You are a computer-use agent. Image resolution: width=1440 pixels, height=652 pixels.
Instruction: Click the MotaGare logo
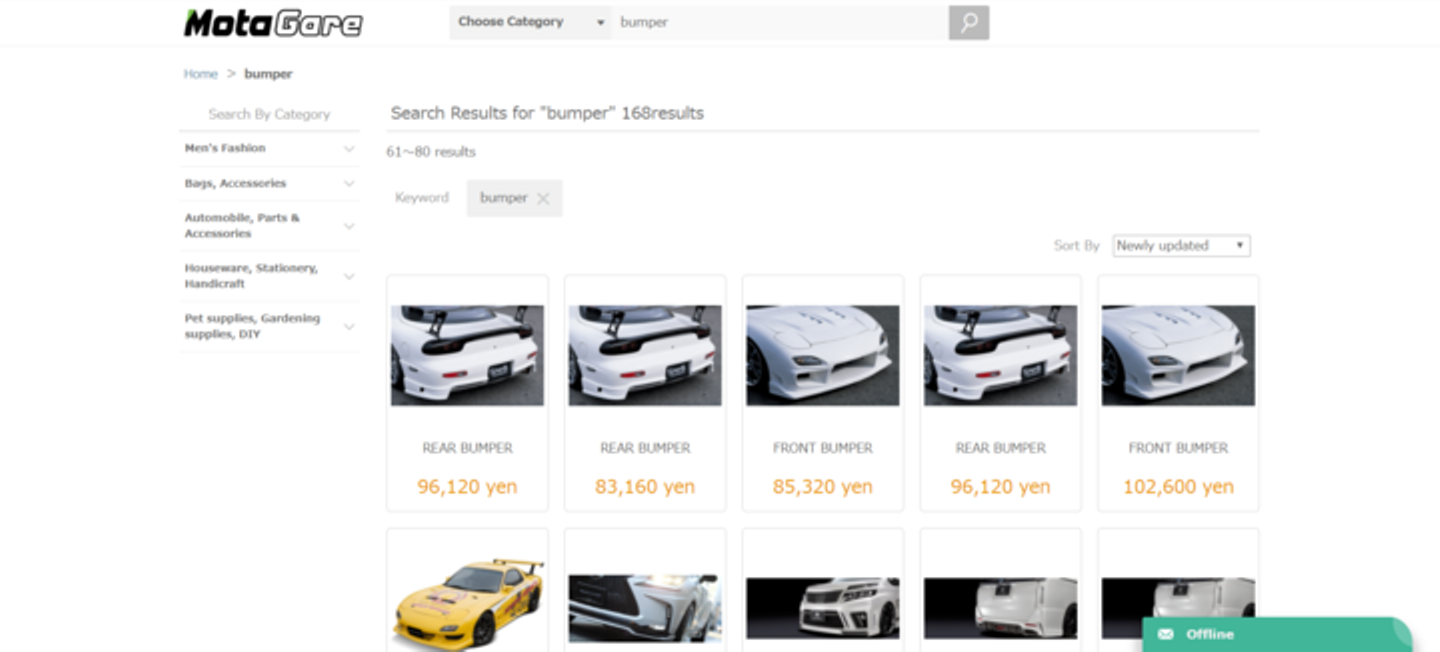(273, 23)
